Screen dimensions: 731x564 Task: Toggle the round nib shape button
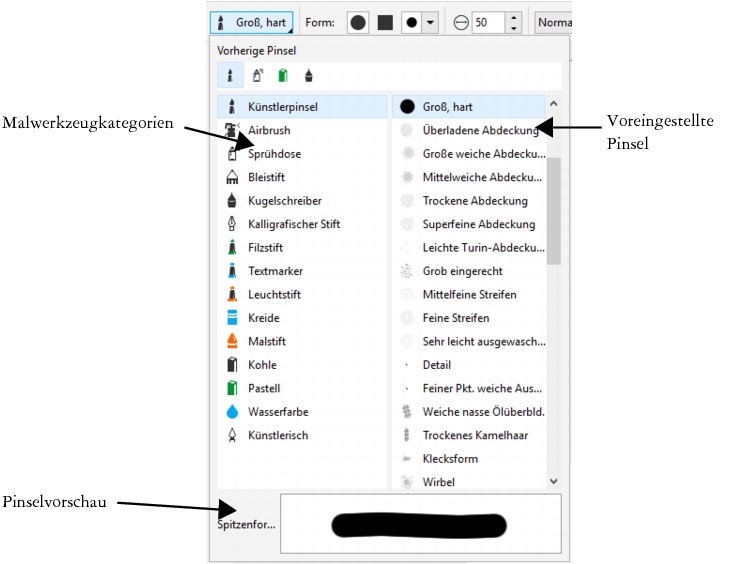point(358,22)
